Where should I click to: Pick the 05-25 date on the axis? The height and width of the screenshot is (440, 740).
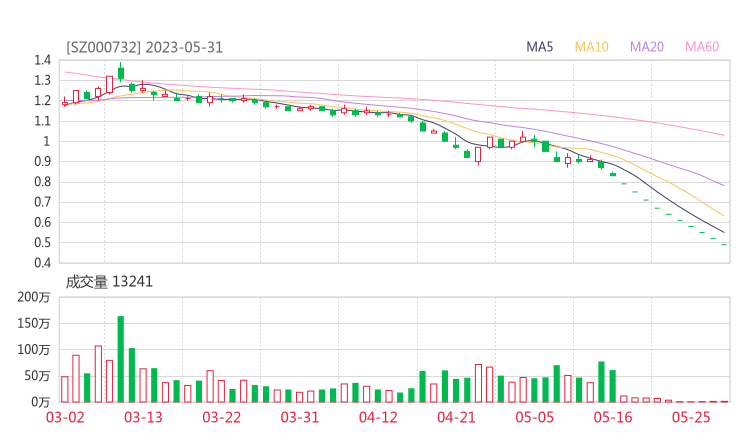(690, 417)
